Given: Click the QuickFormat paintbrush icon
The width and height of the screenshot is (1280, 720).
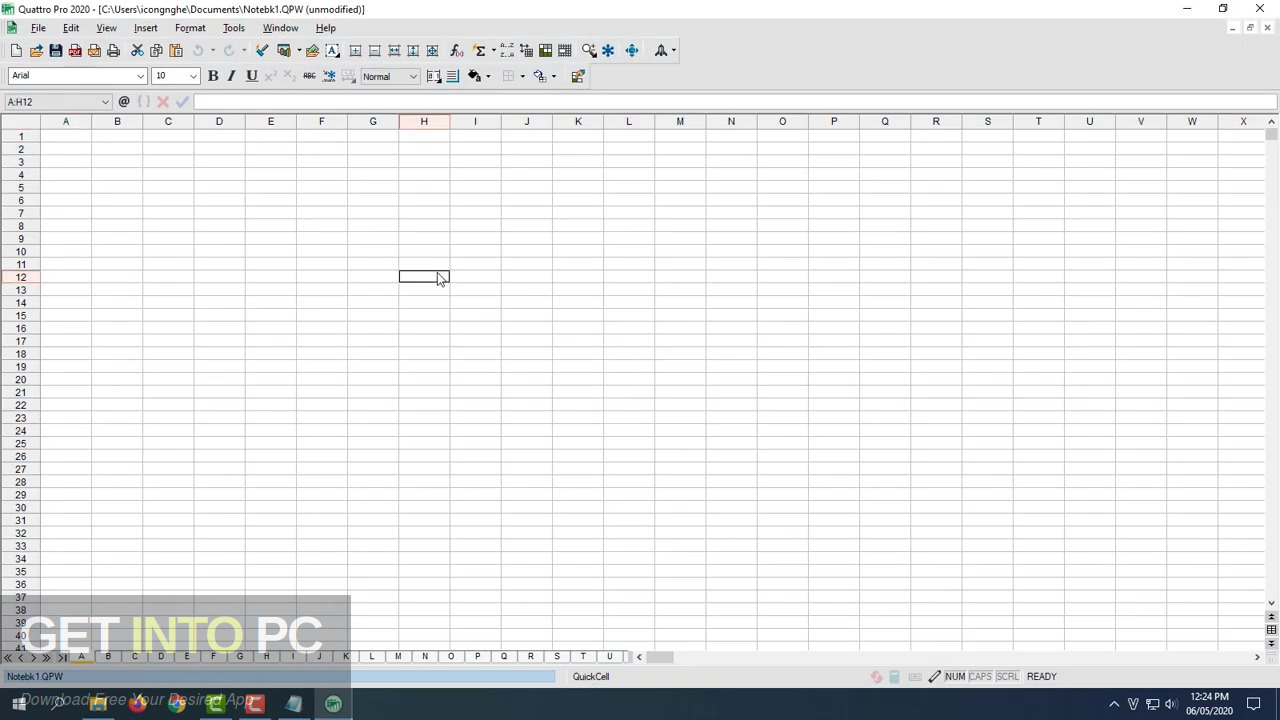Looking at the screenshot, I should [261, 51].
